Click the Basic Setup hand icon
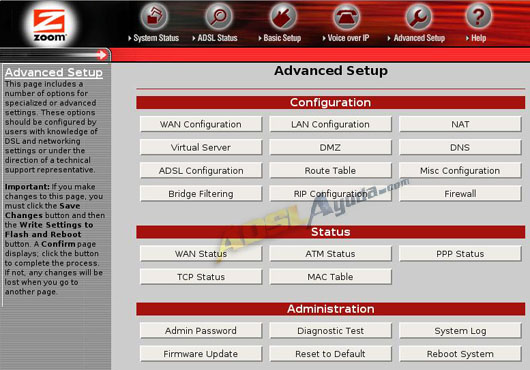 [x=283, y=16]
